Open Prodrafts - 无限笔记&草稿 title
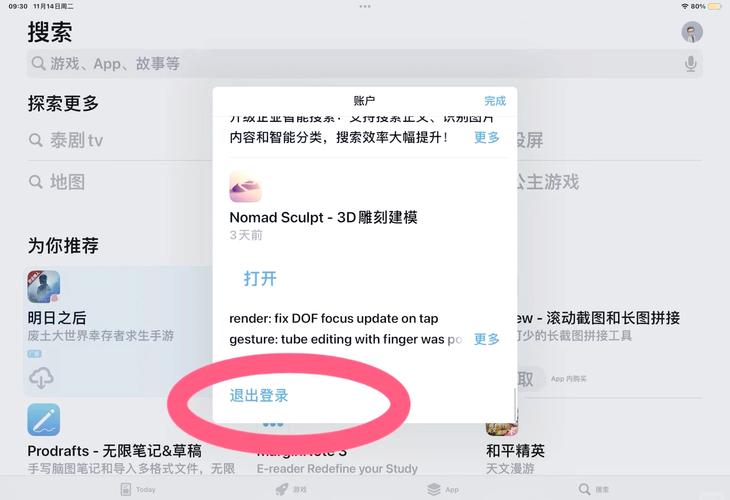Image resolution: width=730 pixels, height=500 pixels. coord(115,451)
